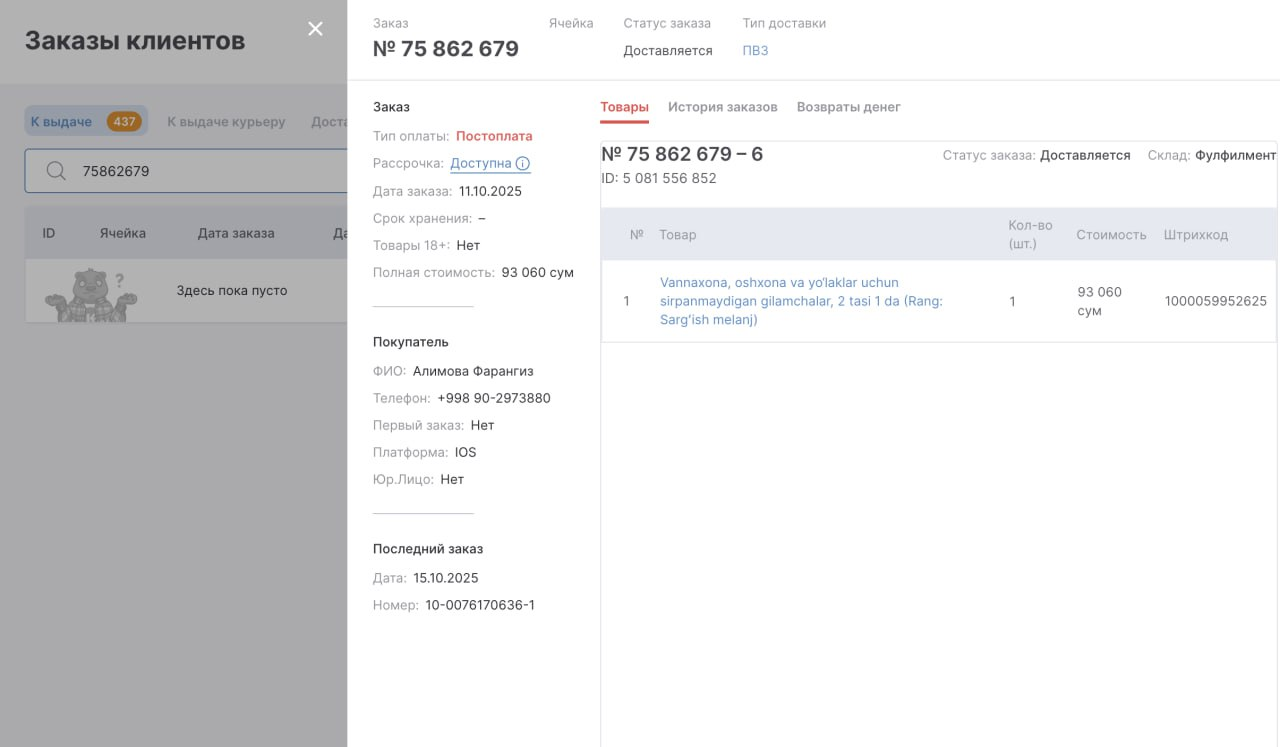1280x747 pixels.
Task: Click the order number № 75 862 679 heading
Action: 446,49
